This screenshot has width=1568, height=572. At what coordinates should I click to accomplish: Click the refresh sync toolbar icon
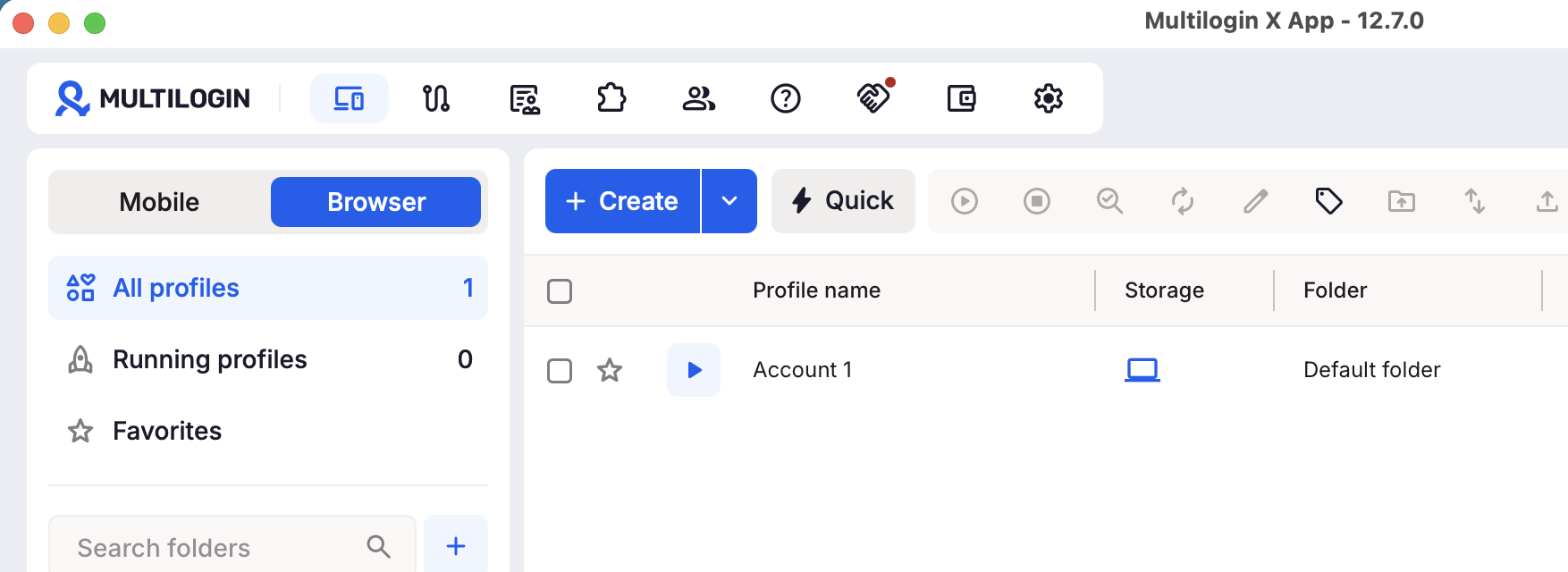(1183, 201)
